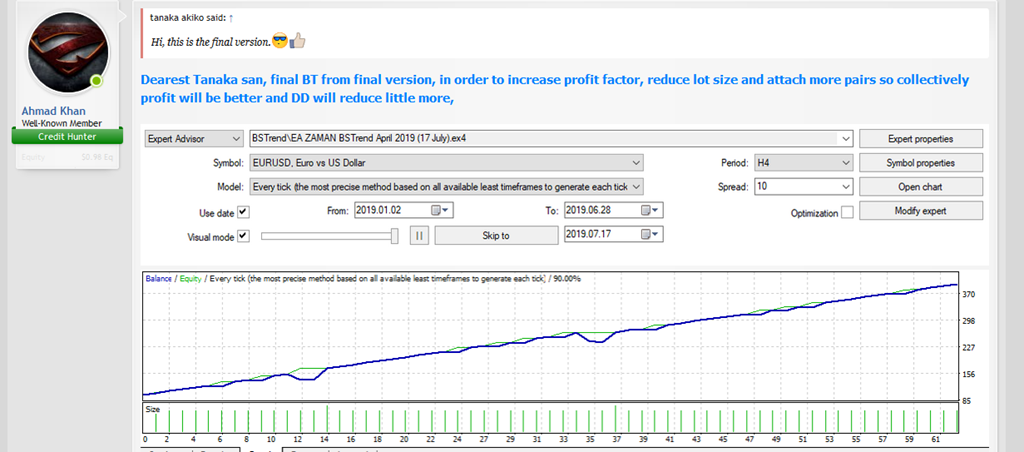Click the Credit Hunter badge

pyautogui.click(x=67, y=137)
